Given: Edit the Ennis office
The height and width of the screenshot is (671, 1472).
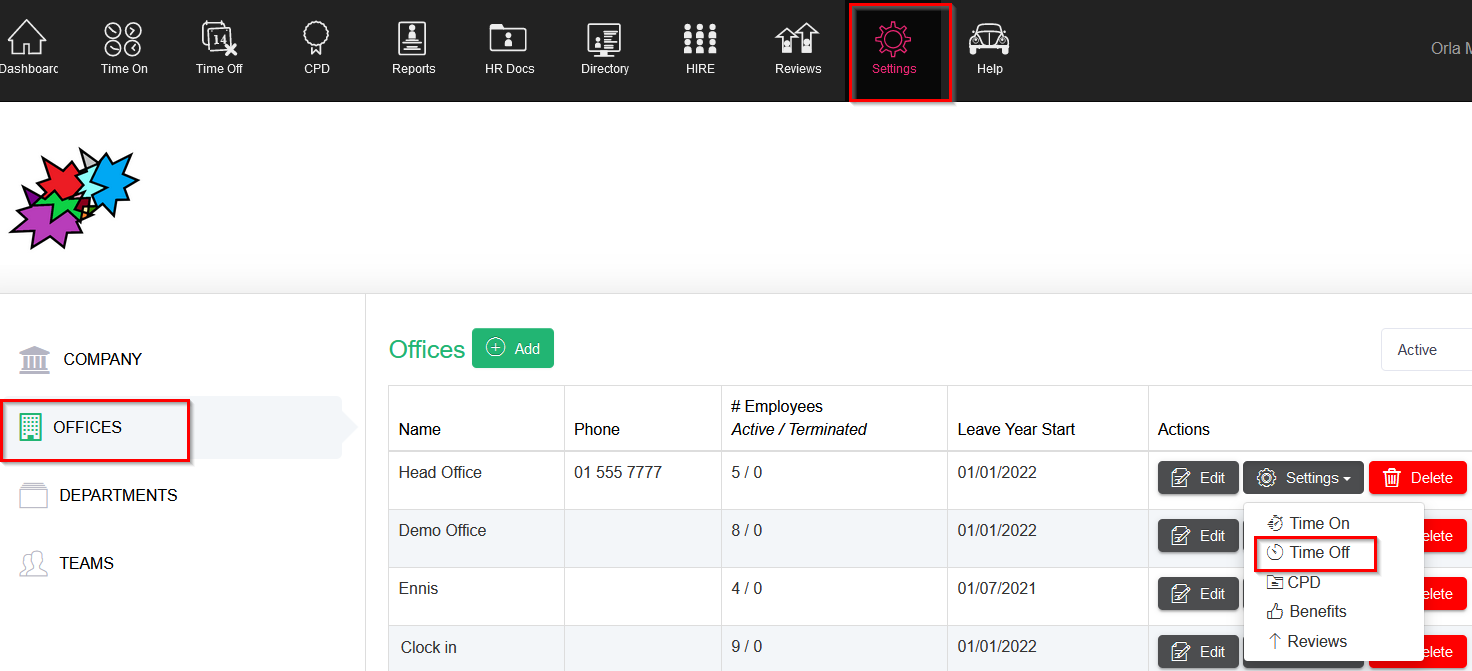Looking at the screenshot, I should tap(1198, 594).
